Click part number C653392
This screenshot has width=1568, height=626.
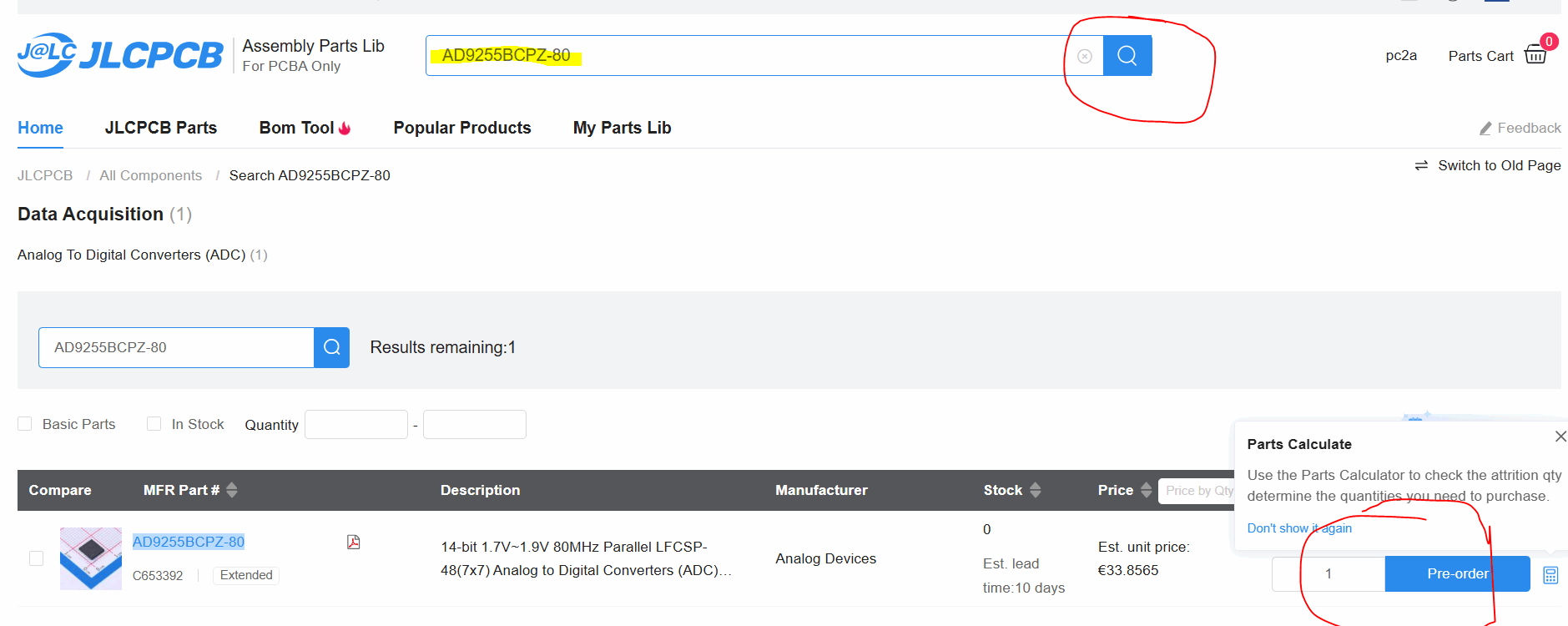tap(158, 576)
